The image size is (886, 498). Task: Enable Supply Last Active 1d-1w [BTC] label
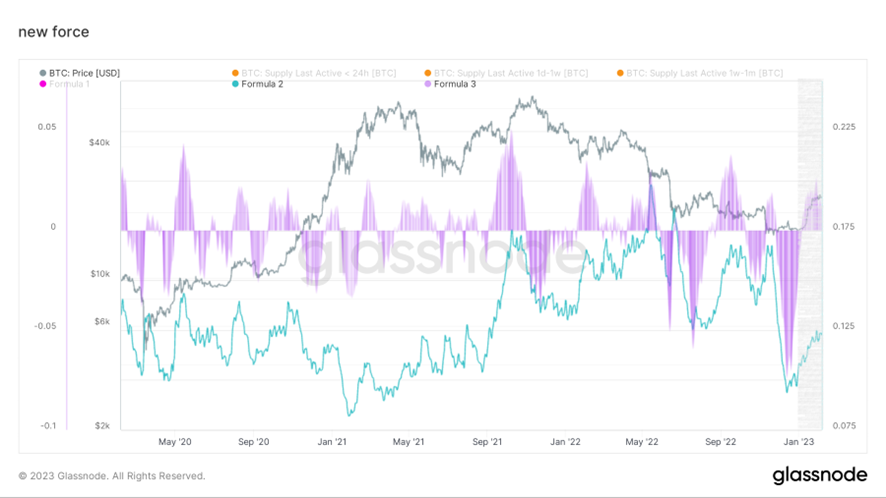pyautogui.click(x=510, y=73)
